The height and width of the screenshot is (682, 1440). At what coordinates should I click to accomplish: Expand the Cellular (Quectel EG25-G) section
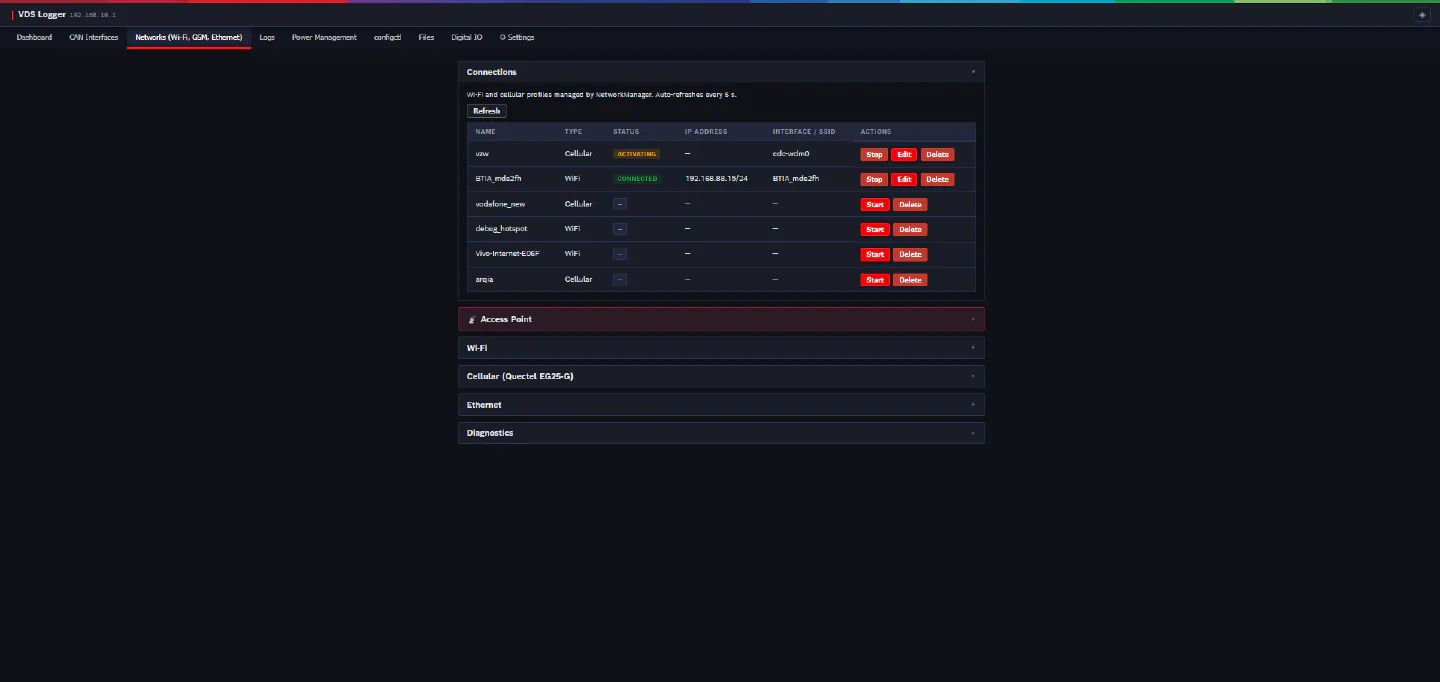[721, 376]
